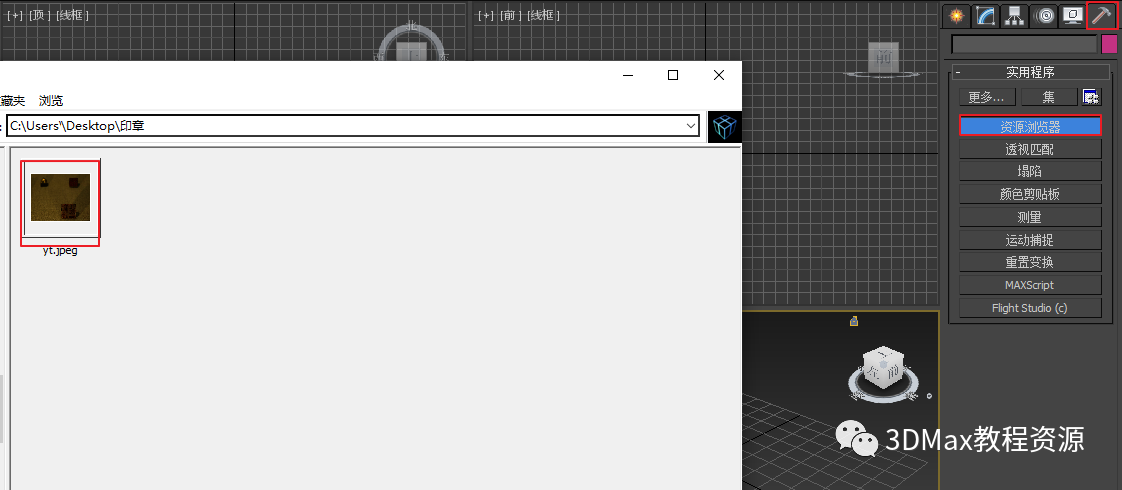Open the [线框] shading menu of the 前 viewport

543,15
